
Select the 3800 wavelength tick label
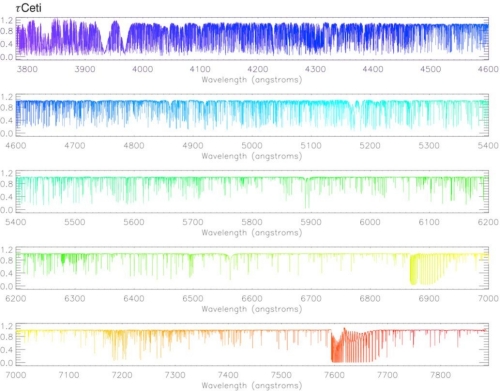(27, 69)
